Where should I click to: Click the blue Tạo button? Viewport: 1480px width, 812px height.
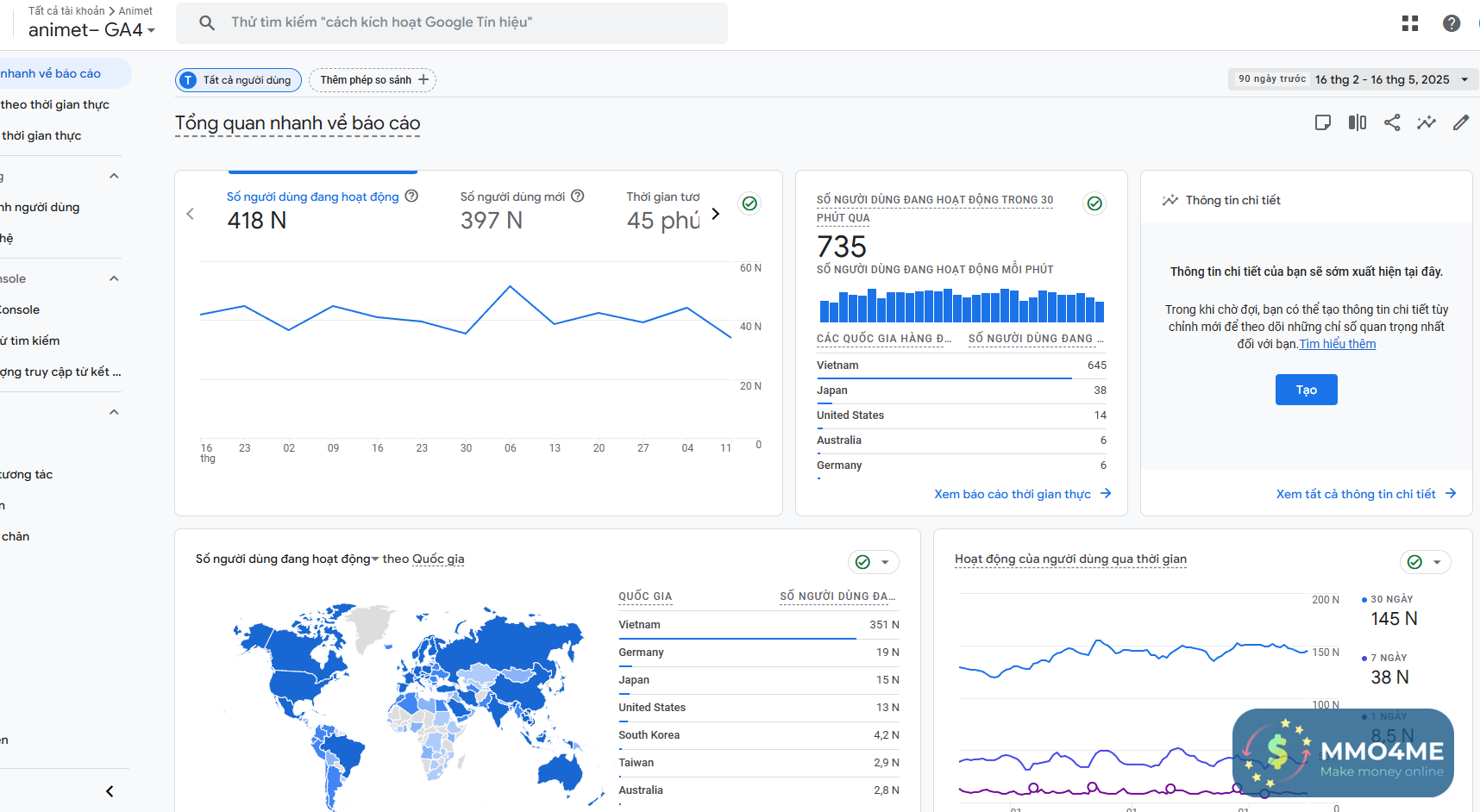click(1306, 390)
